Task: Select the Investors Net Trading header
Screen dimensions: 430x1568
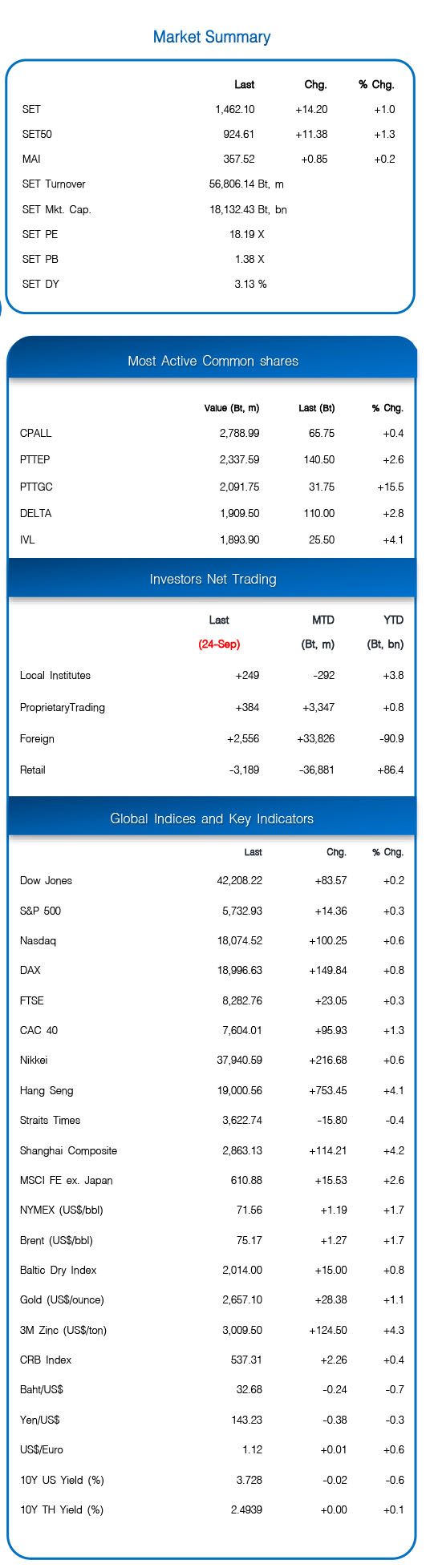Action: [x=213, y=579]
